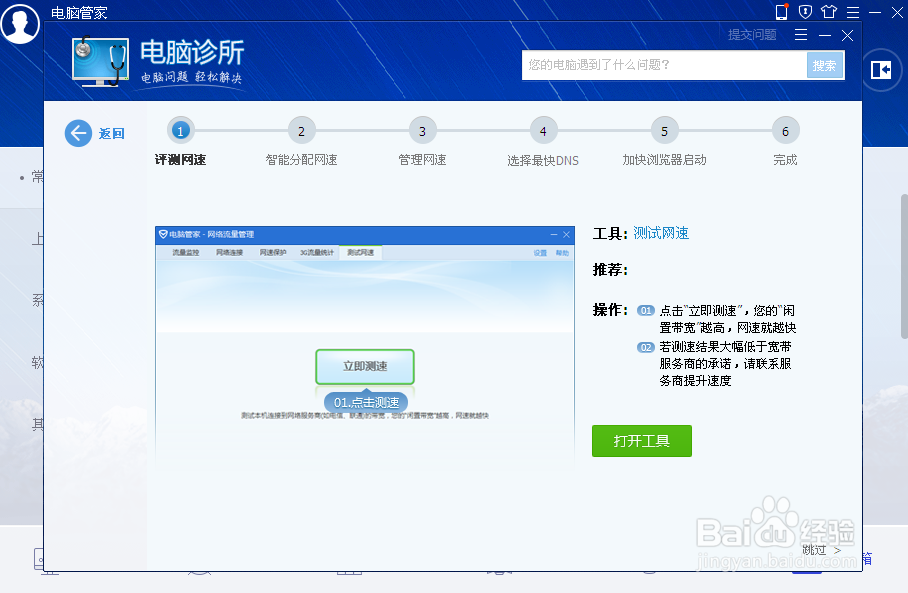The image size is (908, 593).
Task: Open the shield icon in main window title bar
Action: (805, 12)
